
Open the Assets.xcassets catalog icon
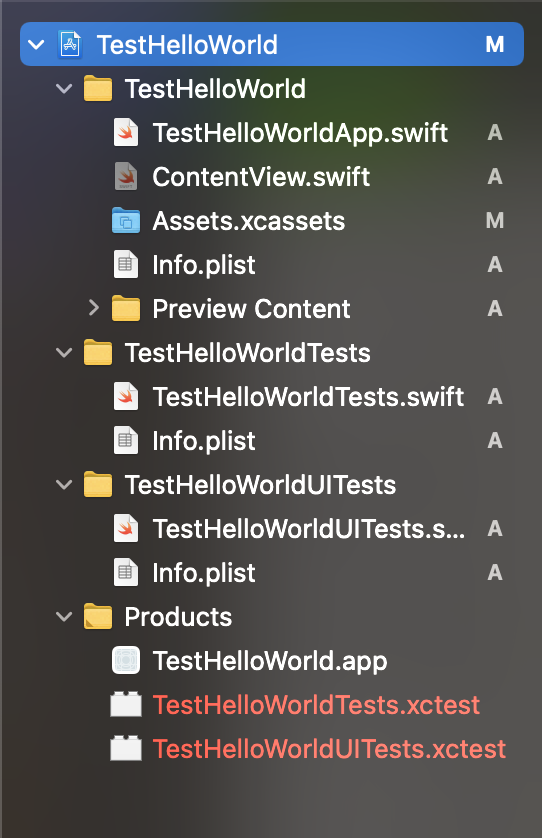[x=126, y=221]
